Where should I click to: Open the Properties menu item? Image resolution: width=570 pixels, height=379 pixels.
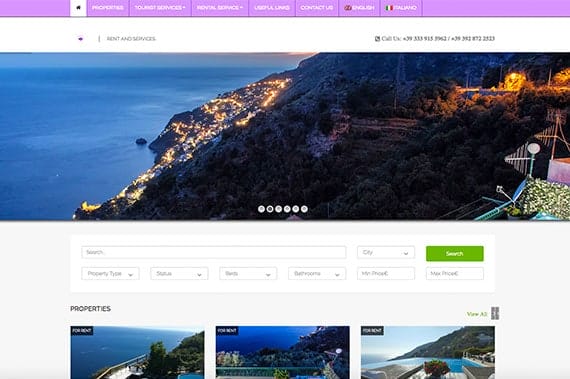(108, 8)
